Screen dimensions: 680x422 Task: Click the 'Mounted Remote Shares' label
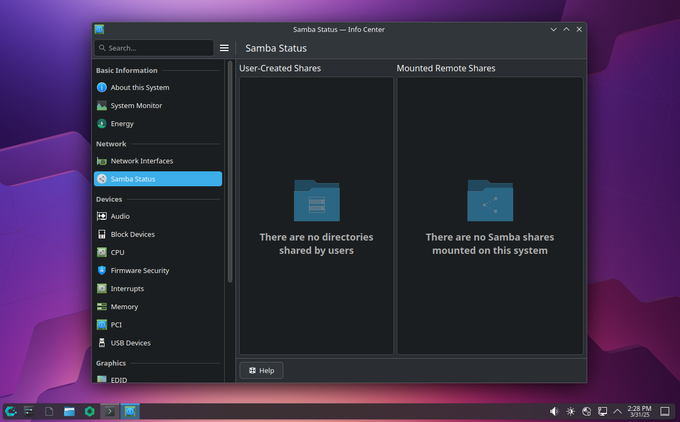pyautogui.click(x=446, y=69)
